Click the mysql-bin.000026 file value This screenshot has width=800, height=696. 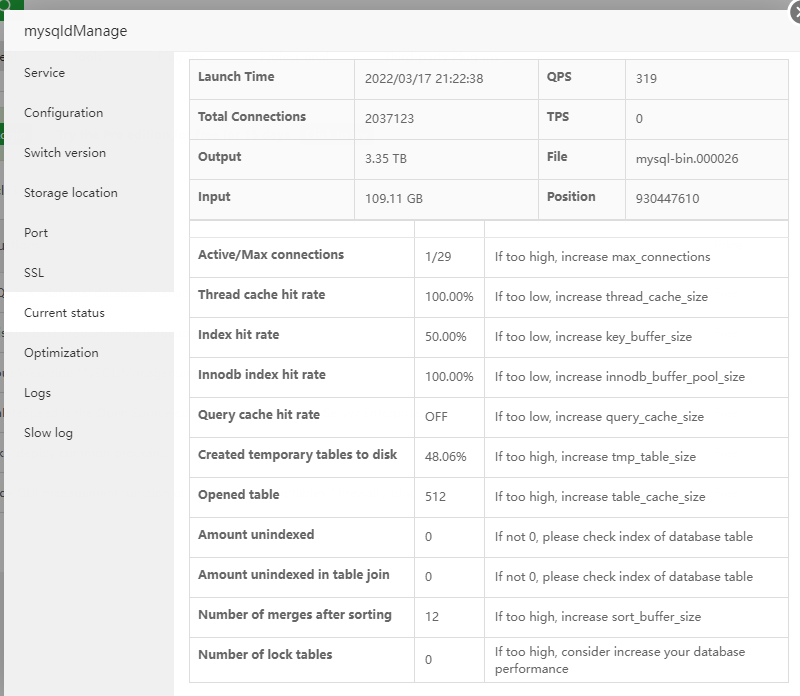tap(687, 159)
